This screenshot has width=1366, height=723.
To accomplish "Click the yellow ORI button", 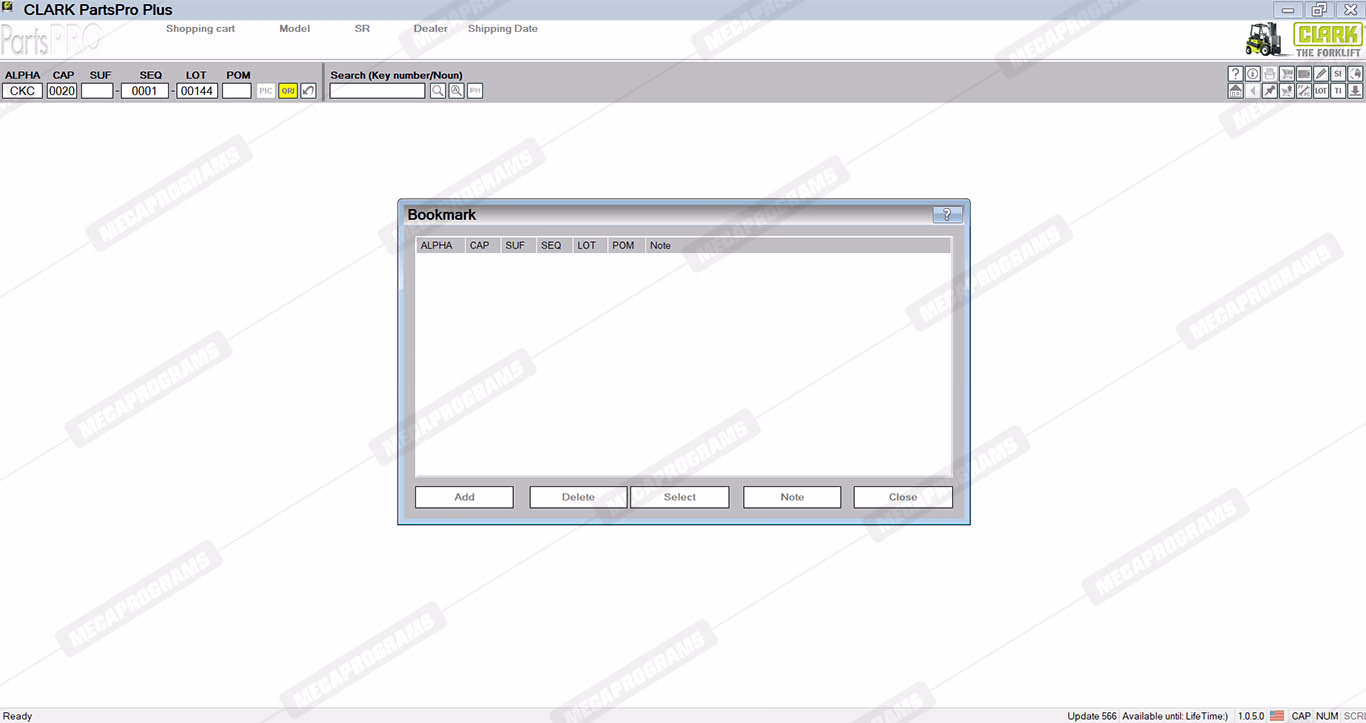I will [288, 91].
